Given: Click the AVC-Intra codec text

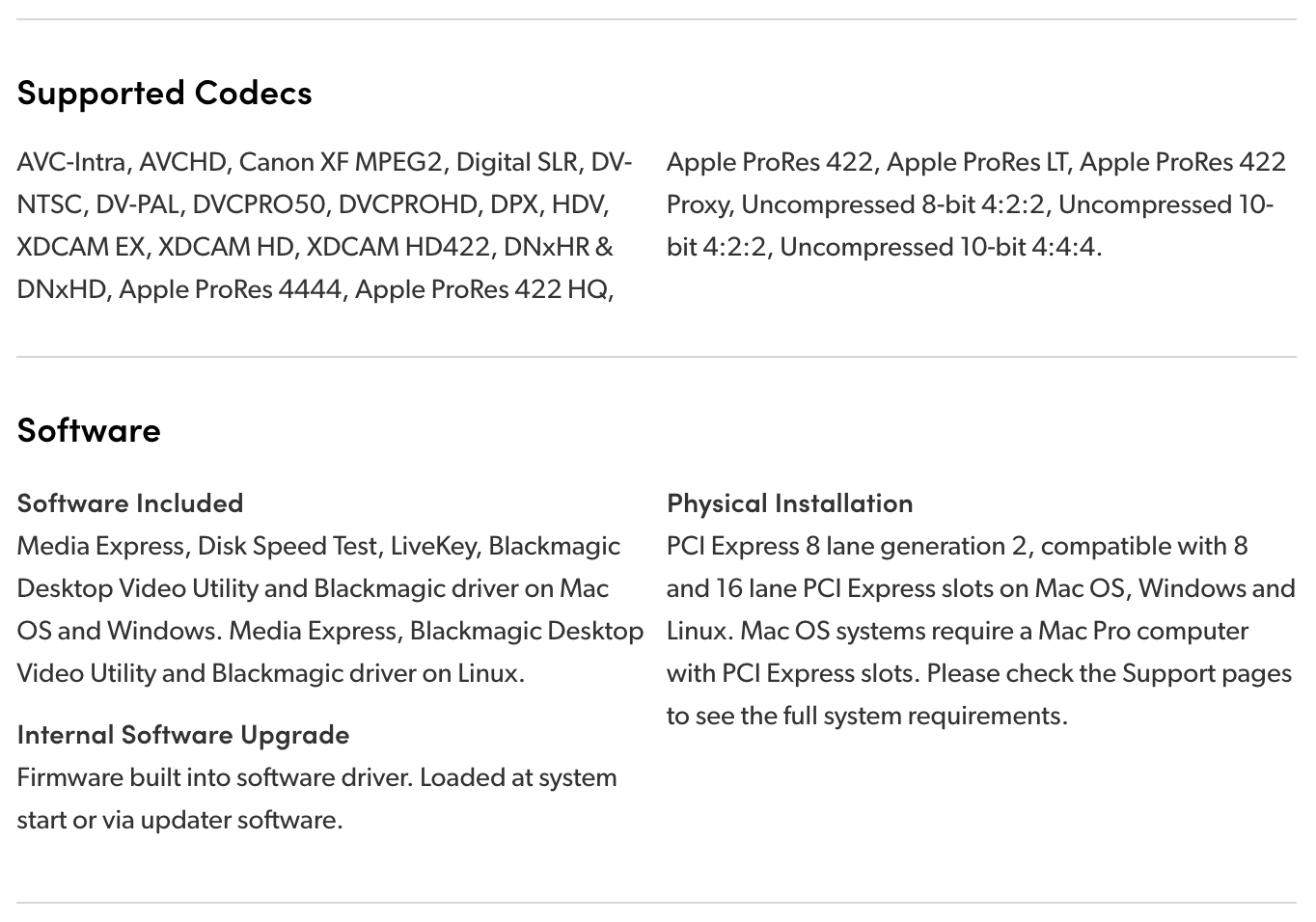Looking at the screenshot, I should [x=71, y=162].
